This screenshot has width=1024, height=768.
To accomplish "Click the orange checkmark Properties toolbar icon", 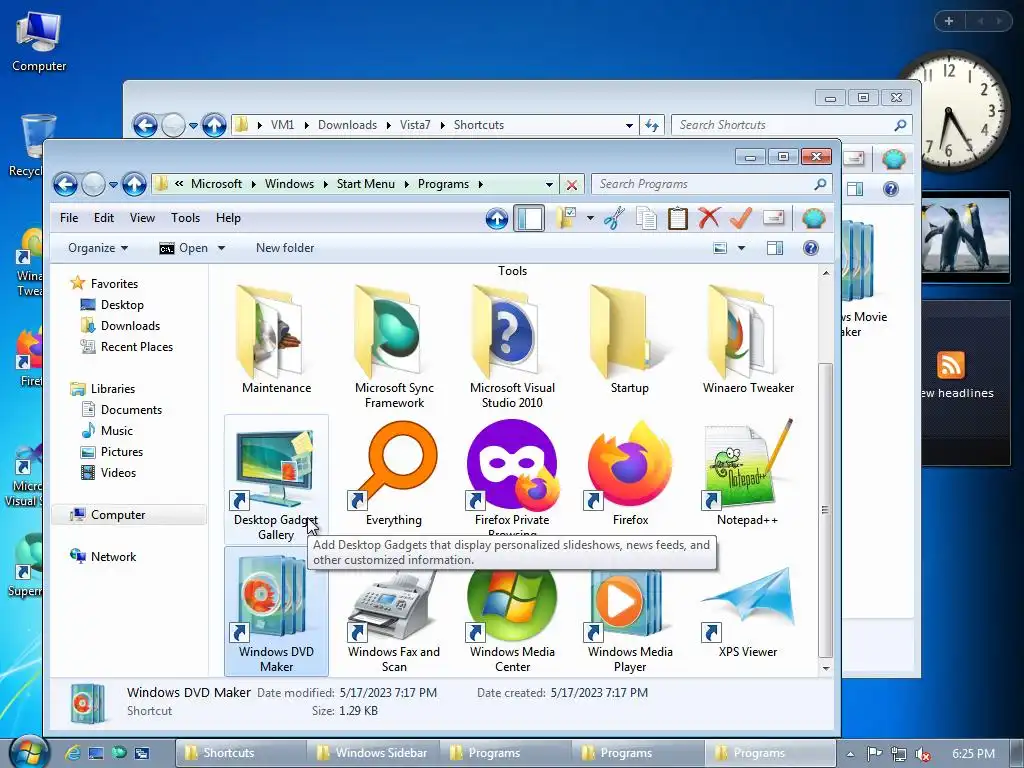I will [741, 218].
